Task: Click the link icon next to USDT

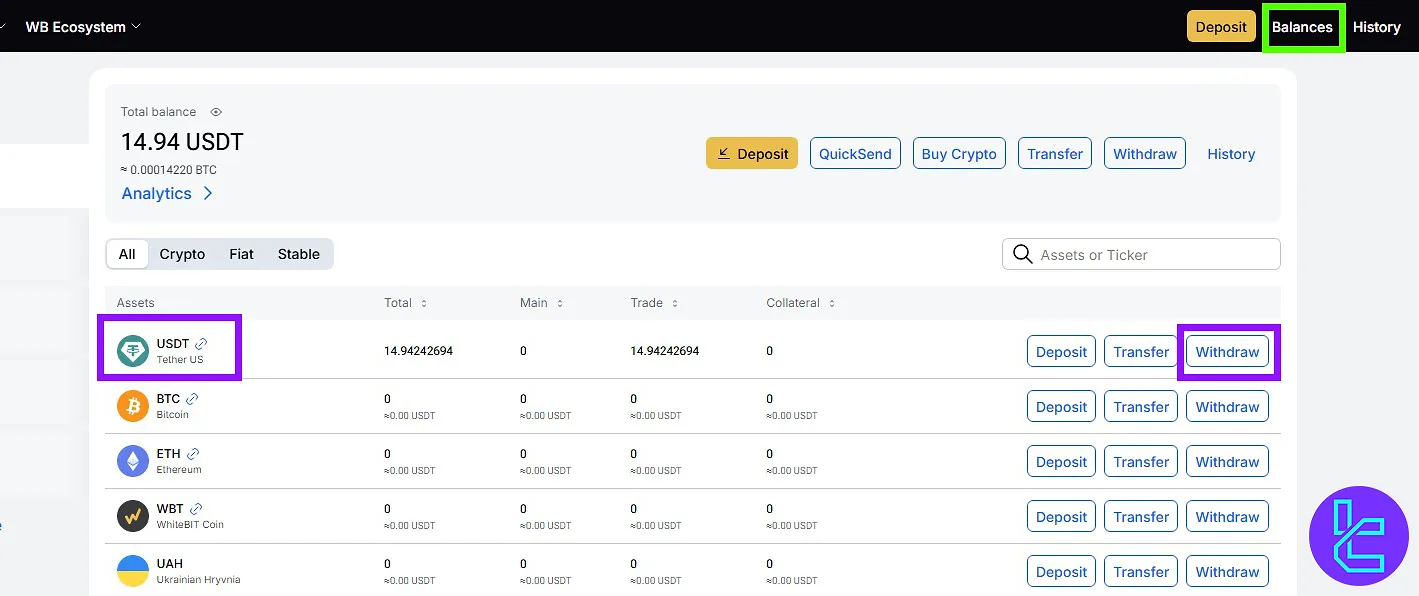Action: (x=201, y=343)
